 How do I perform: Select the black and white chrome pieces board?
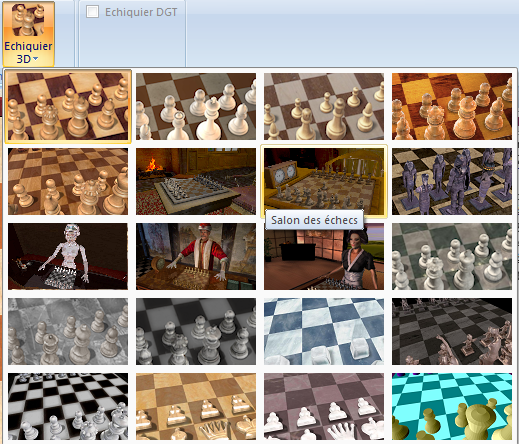(x=68, y=406)
